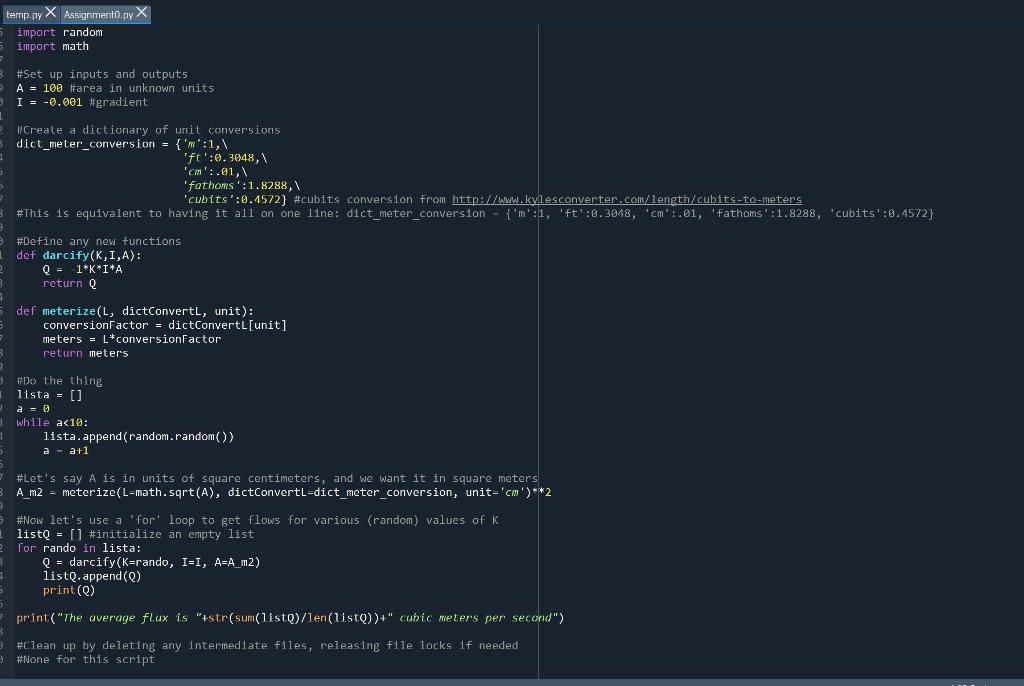Click the vertical ruler guide line
The height and width of the screenshot is (686, 1024).
538,350
